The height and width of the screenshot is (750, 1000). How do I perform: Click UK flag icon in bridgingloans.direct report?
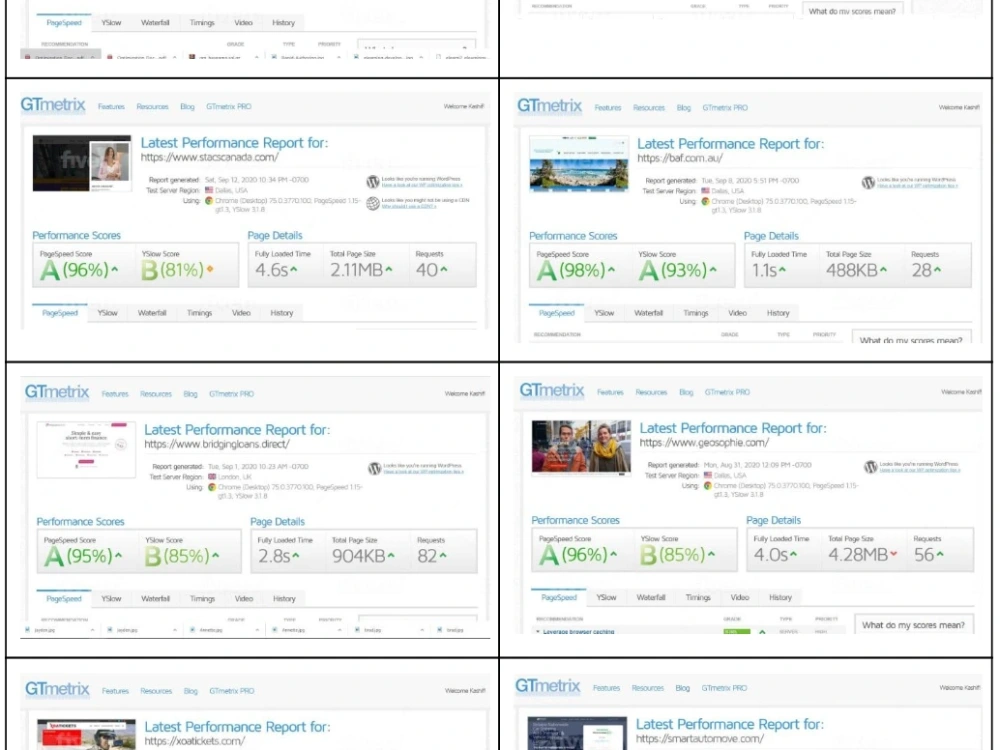coord(212,477)
